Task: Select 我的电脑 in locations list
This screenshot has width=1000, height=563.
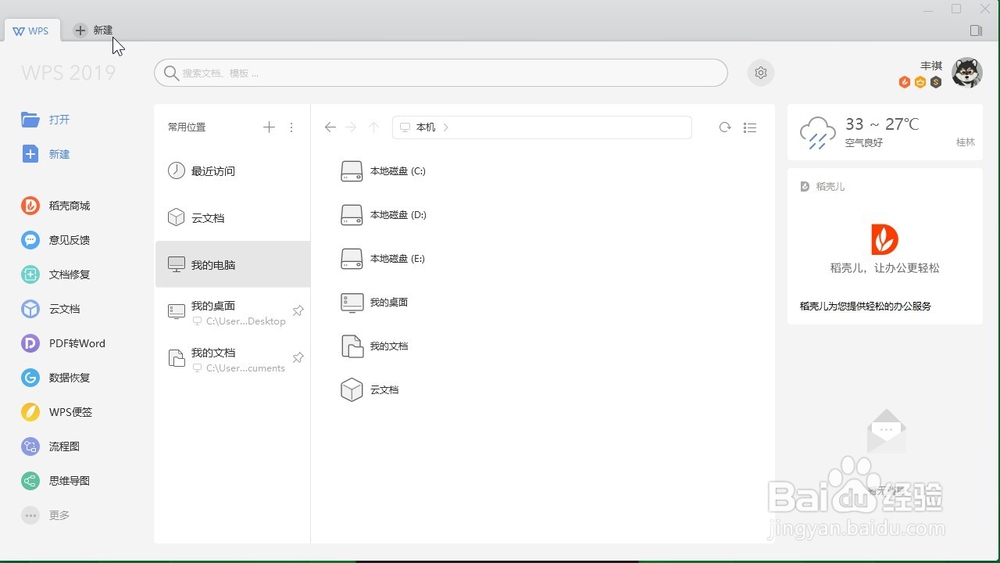Action: tap(233, 265)
